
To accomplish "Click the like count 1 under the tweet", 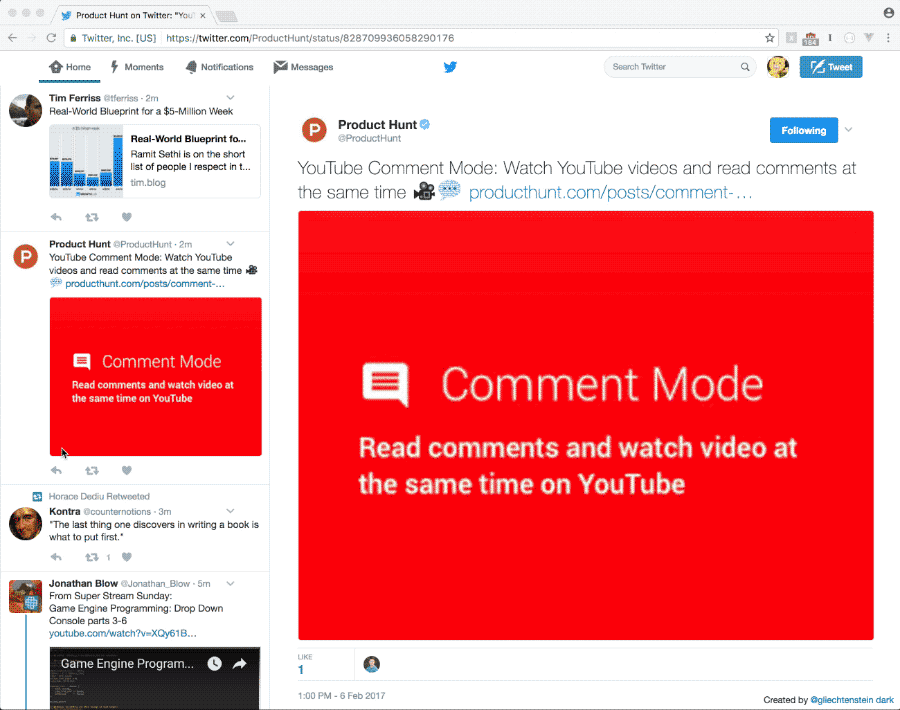I will 301,670.
